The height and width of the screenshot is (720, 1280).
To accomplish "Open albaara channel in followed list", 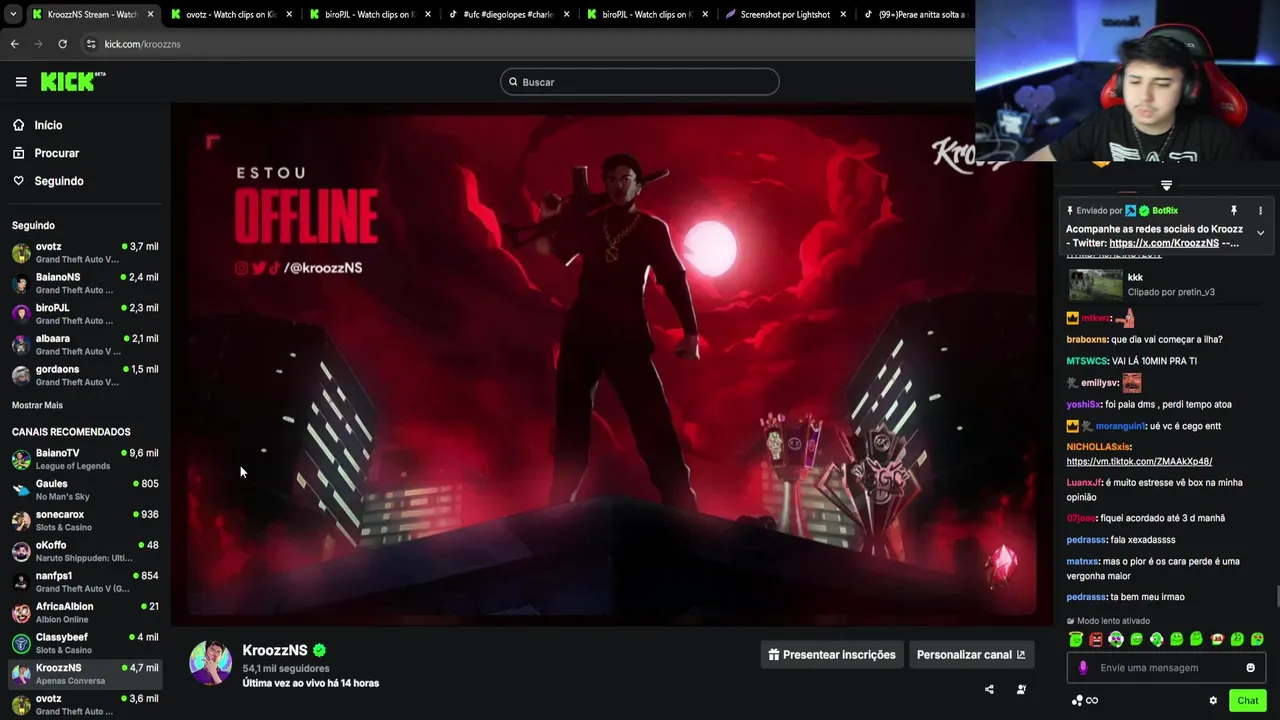I will tap(85, 345).
